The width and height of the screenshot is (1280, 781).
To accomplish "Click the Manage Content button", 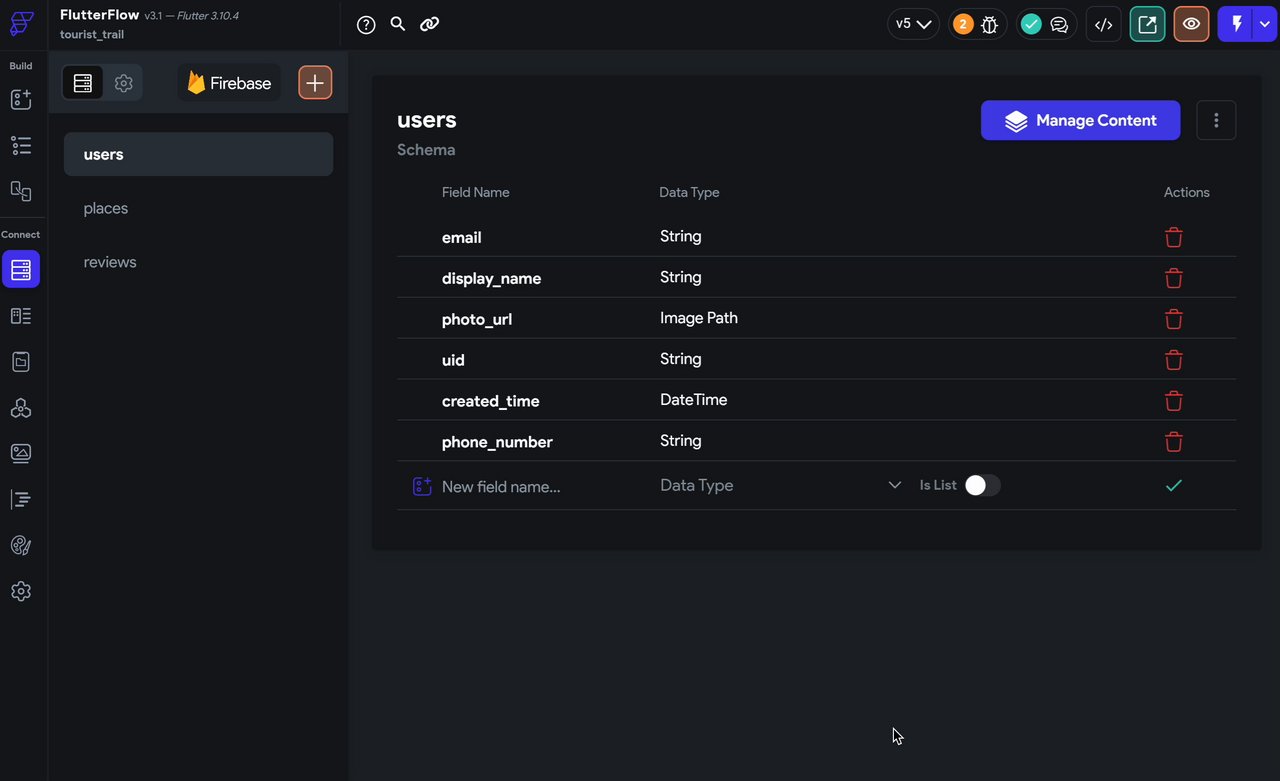I will pyautogui.click(x=1080, y=120).
